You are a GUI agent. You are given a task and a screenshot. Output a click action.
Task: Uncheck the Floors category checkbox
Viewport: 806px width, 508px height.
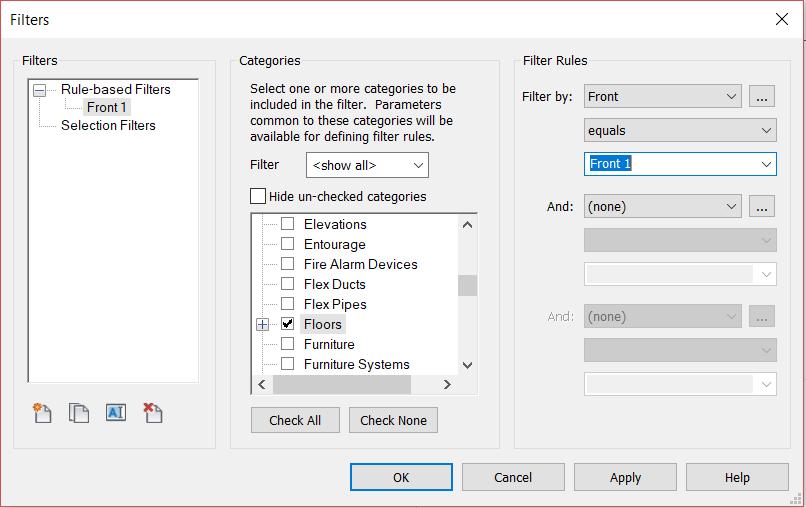point(288,324)
